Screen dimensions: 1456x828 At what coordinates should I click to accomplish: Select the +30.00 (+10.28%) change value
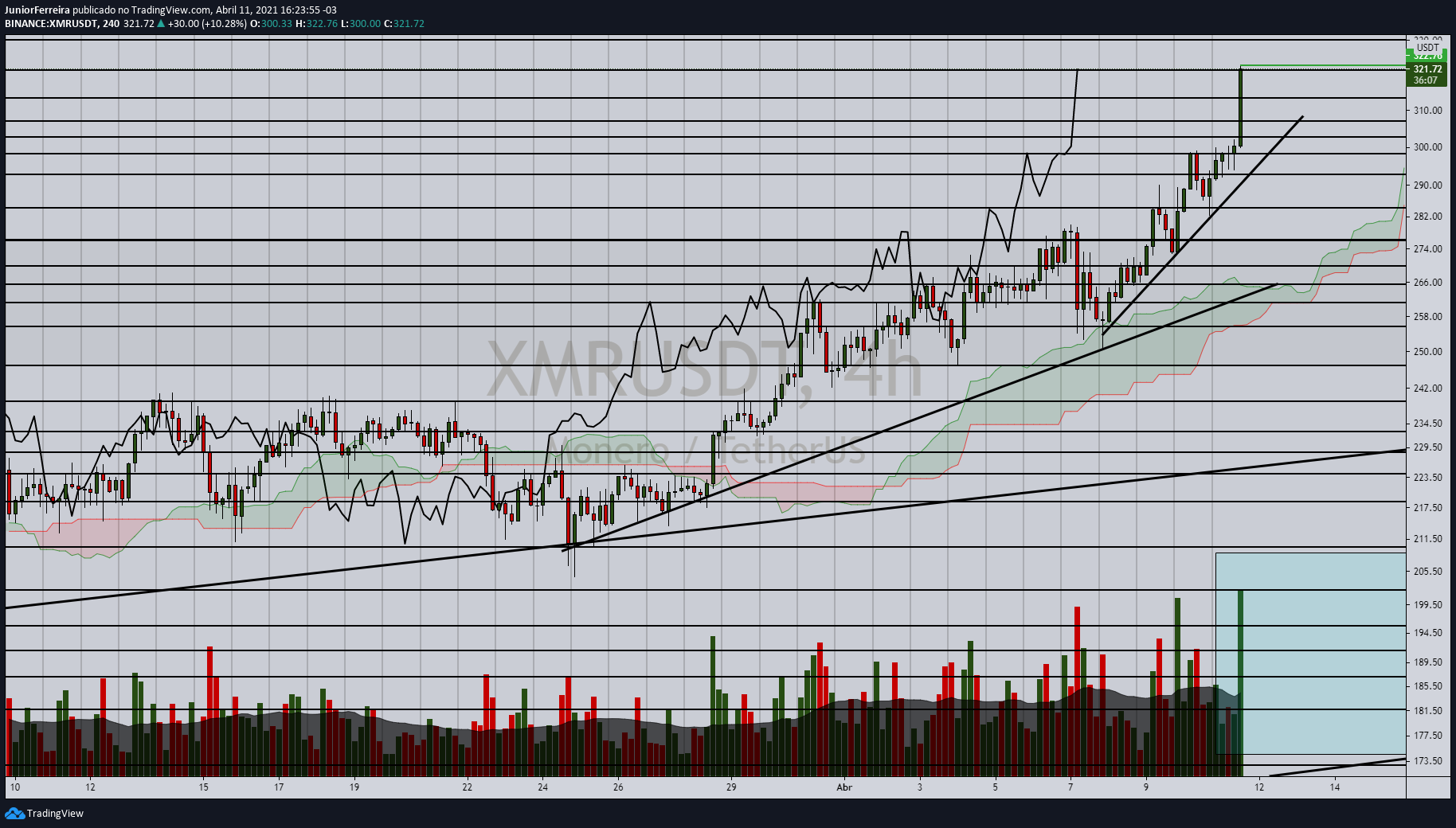pos(207,24)
